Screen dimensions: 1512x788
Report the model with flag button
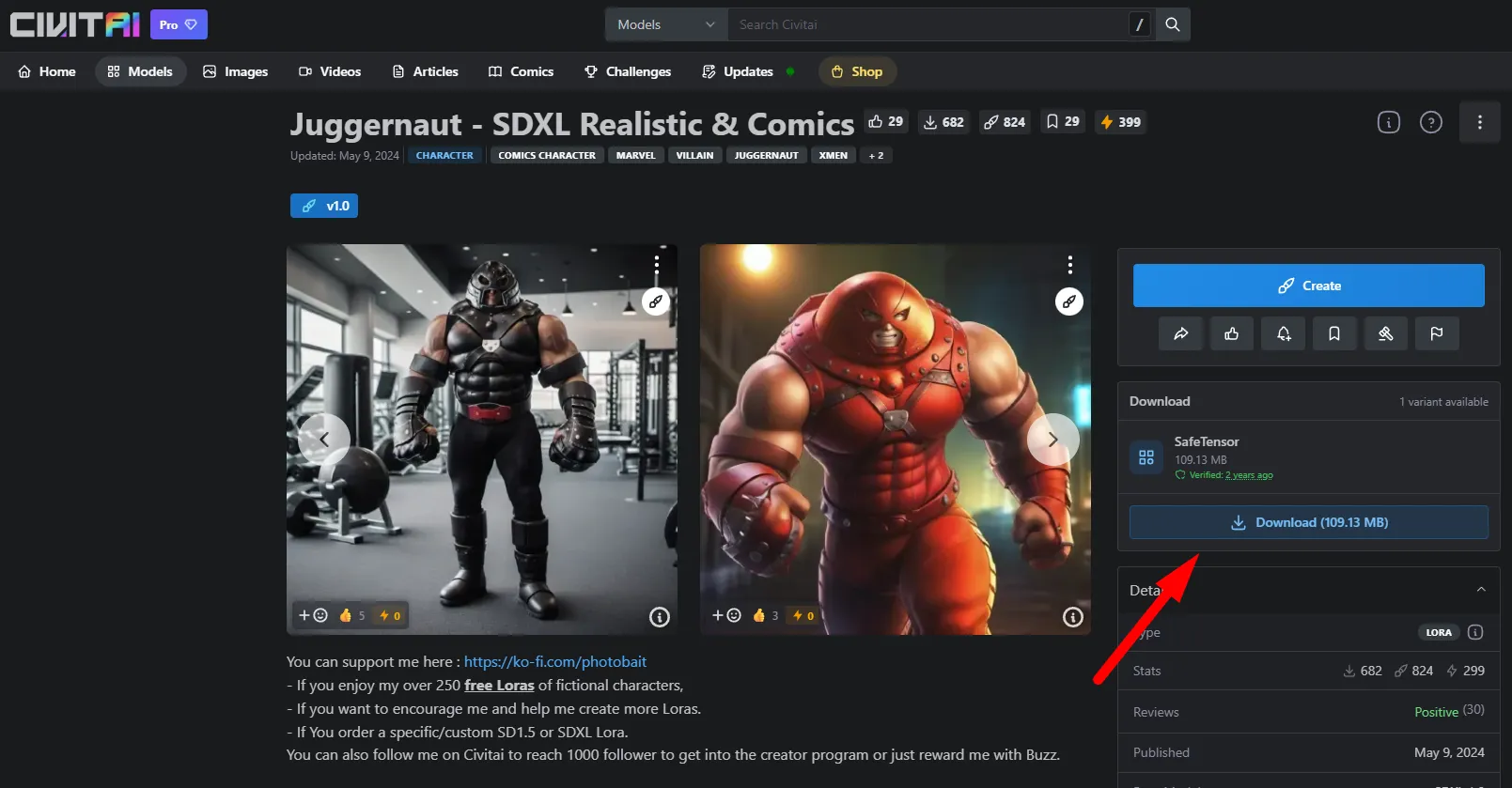[1437, 333]
